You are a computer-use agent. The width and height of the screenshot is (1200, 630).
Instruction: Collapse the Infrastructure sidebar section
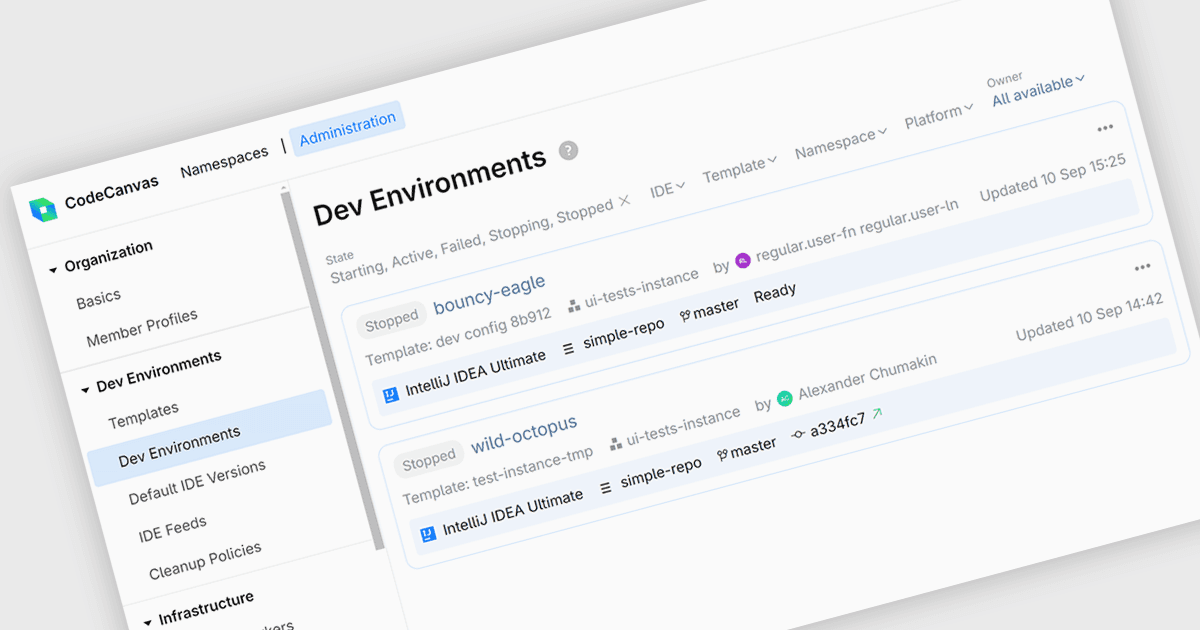tap(147, 621)
